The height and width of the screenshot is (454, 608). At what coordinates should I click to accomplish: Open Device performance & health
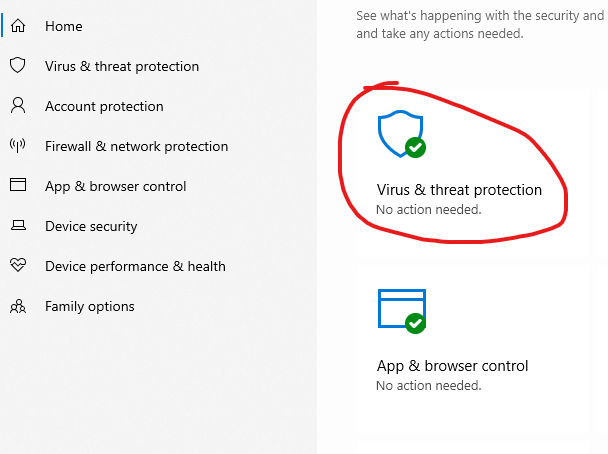(135, 266)
